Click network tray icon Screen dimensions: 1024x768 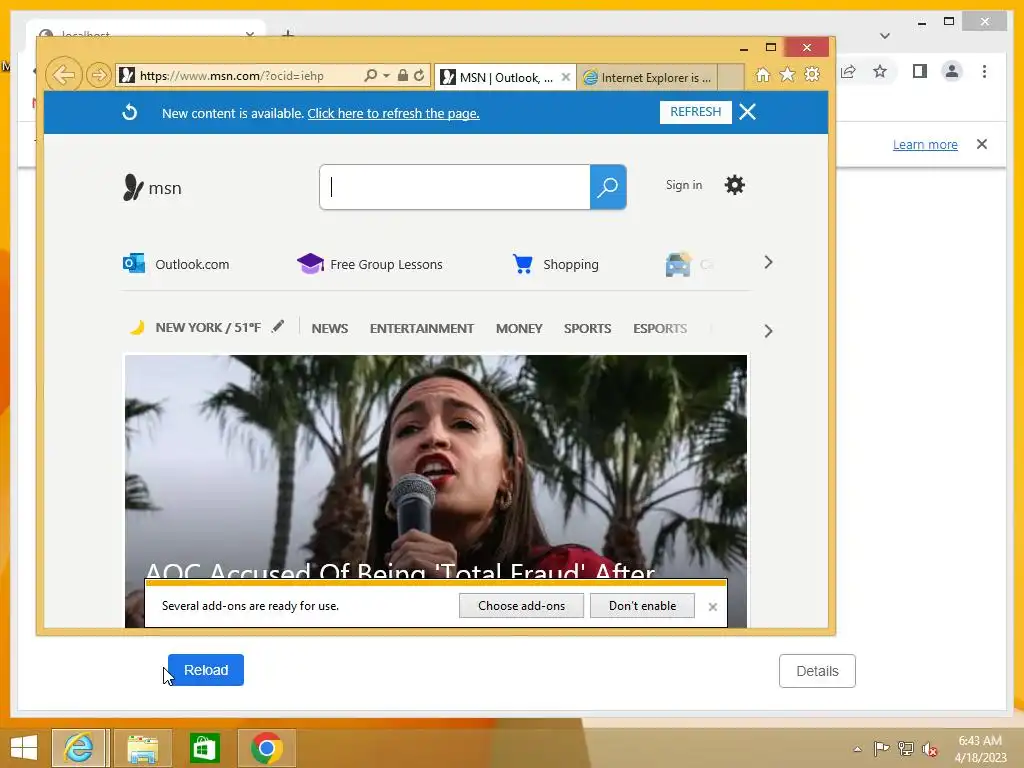[x=906, y=748]
